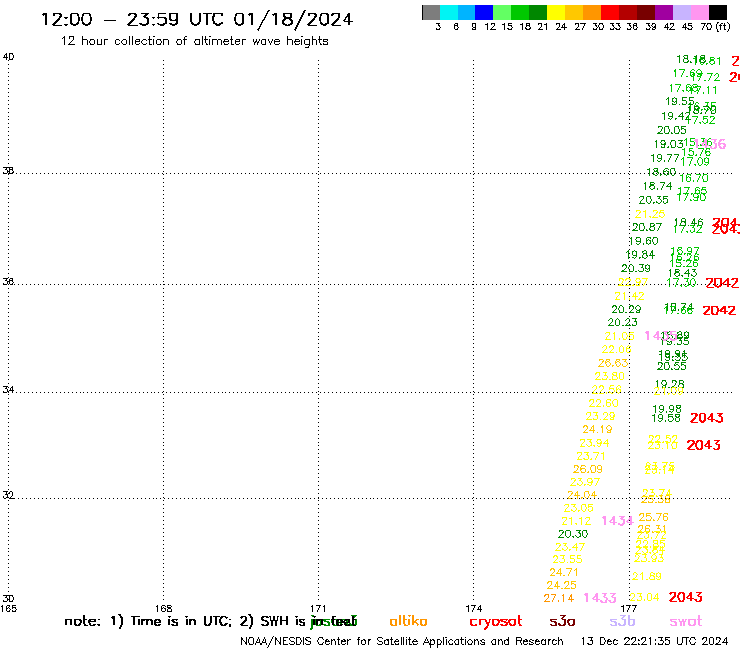Screen dimensions: 740x650
Task: Click the wave height value "26.63"
Action: click(x=613, y=363)
